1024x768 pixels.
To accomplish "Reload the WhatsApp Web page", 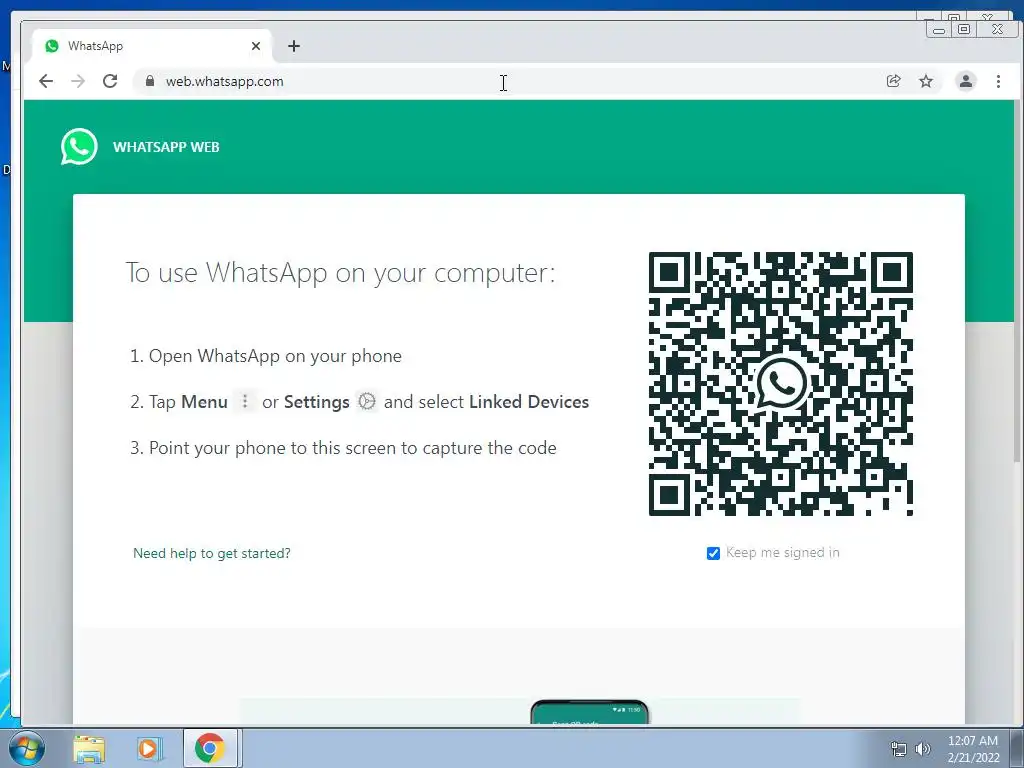I will click(110, 81).
